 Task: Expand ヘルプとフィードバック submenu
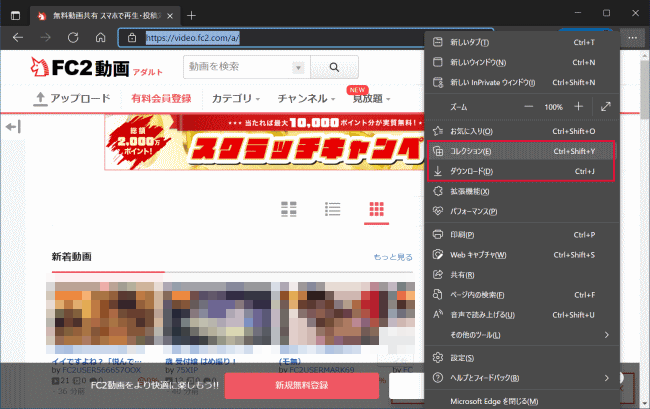522,378
